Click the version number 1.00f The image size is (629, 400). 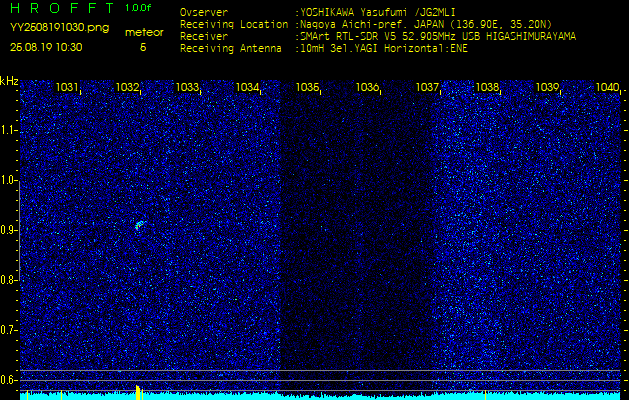[x=138, y=8]
